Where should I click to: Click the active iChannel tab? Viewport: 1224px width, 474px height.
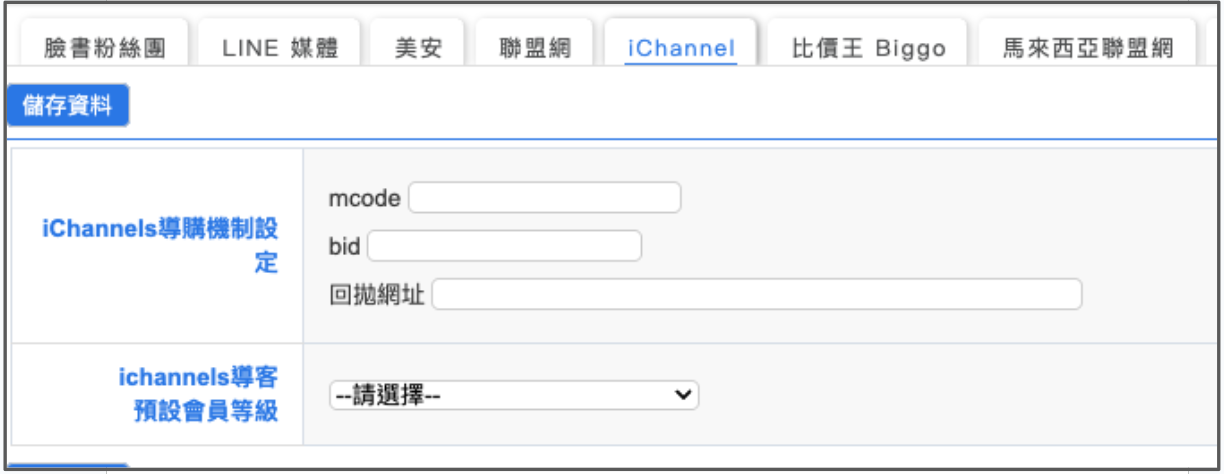point(681,47)
